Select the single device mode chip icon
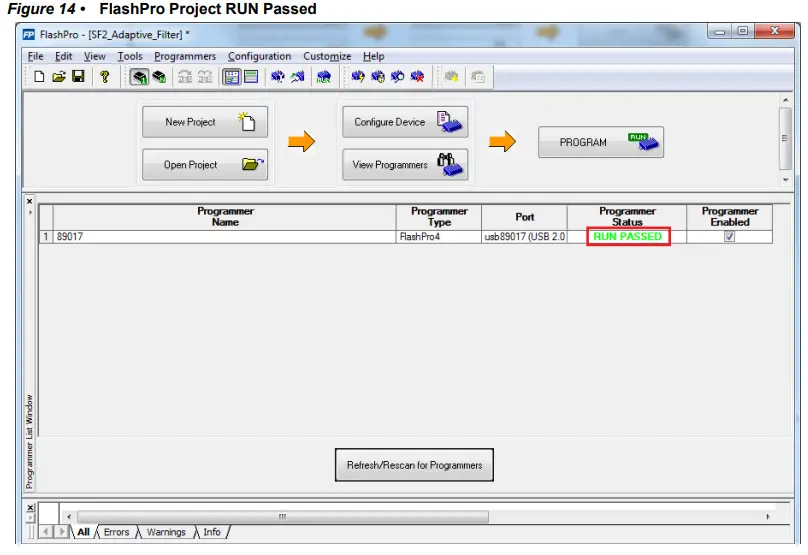Viewport: 808px width, 555px height. (139, 77)
